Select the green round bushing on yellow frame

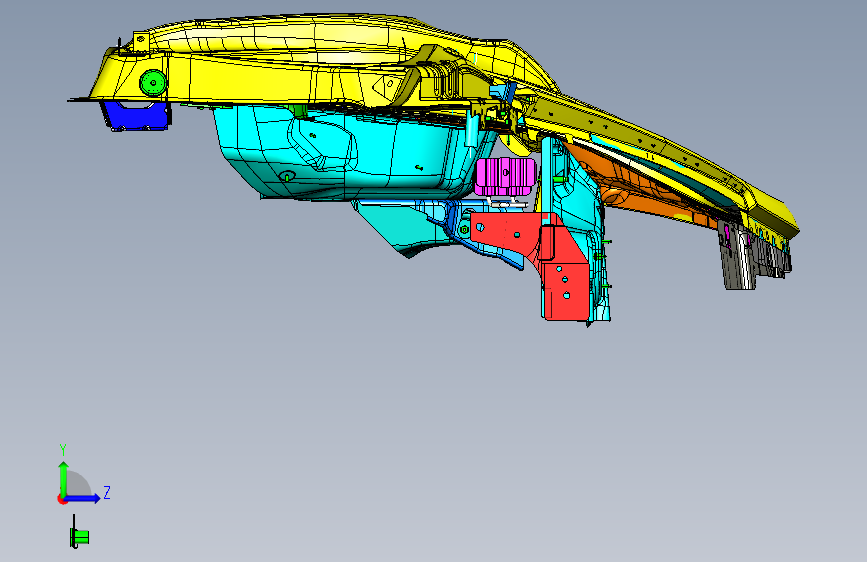point(153,84)
